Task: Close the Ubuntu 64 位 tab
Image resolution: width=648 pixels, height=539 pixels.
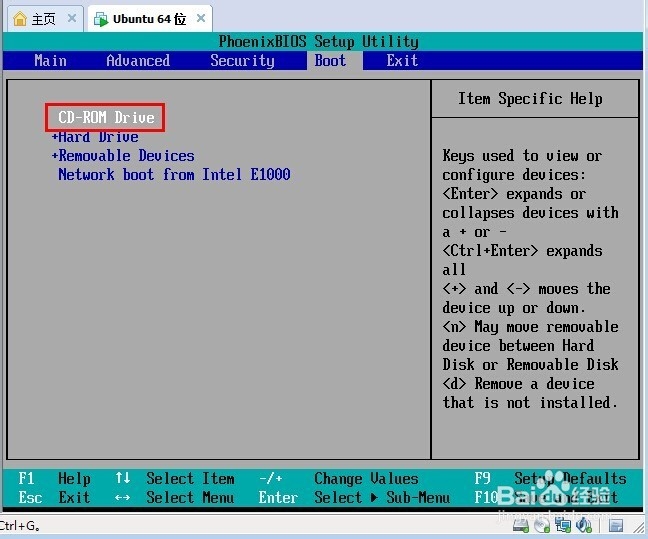Action: (x=201, y=18)
